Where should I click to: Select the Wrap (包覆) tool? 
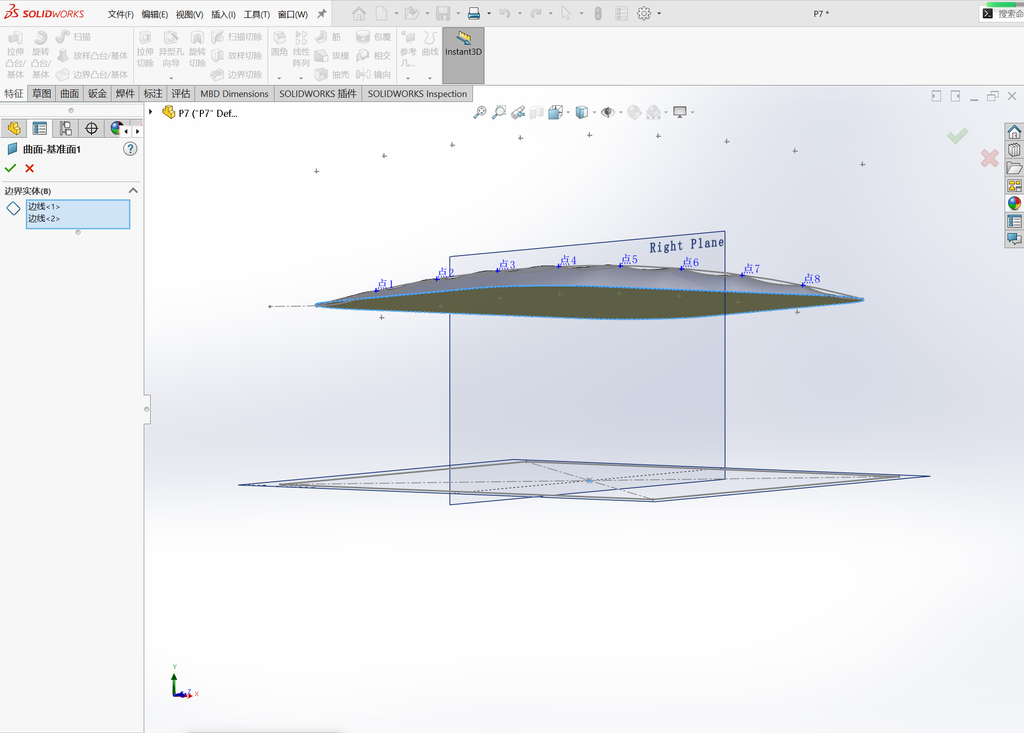pyautogui.click(x=374, y=37)
